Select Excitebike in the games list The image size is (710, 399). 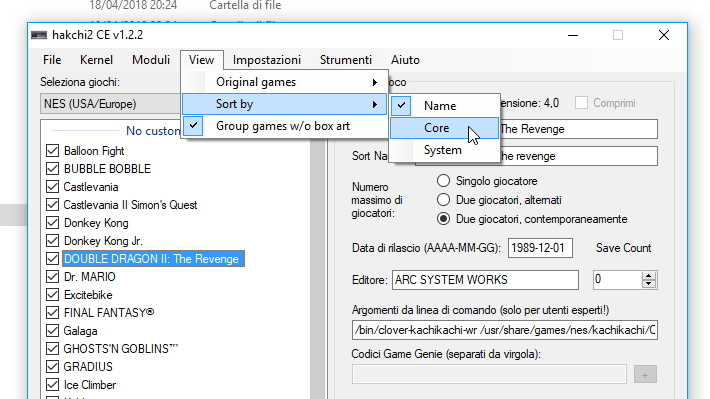[88, 295]
